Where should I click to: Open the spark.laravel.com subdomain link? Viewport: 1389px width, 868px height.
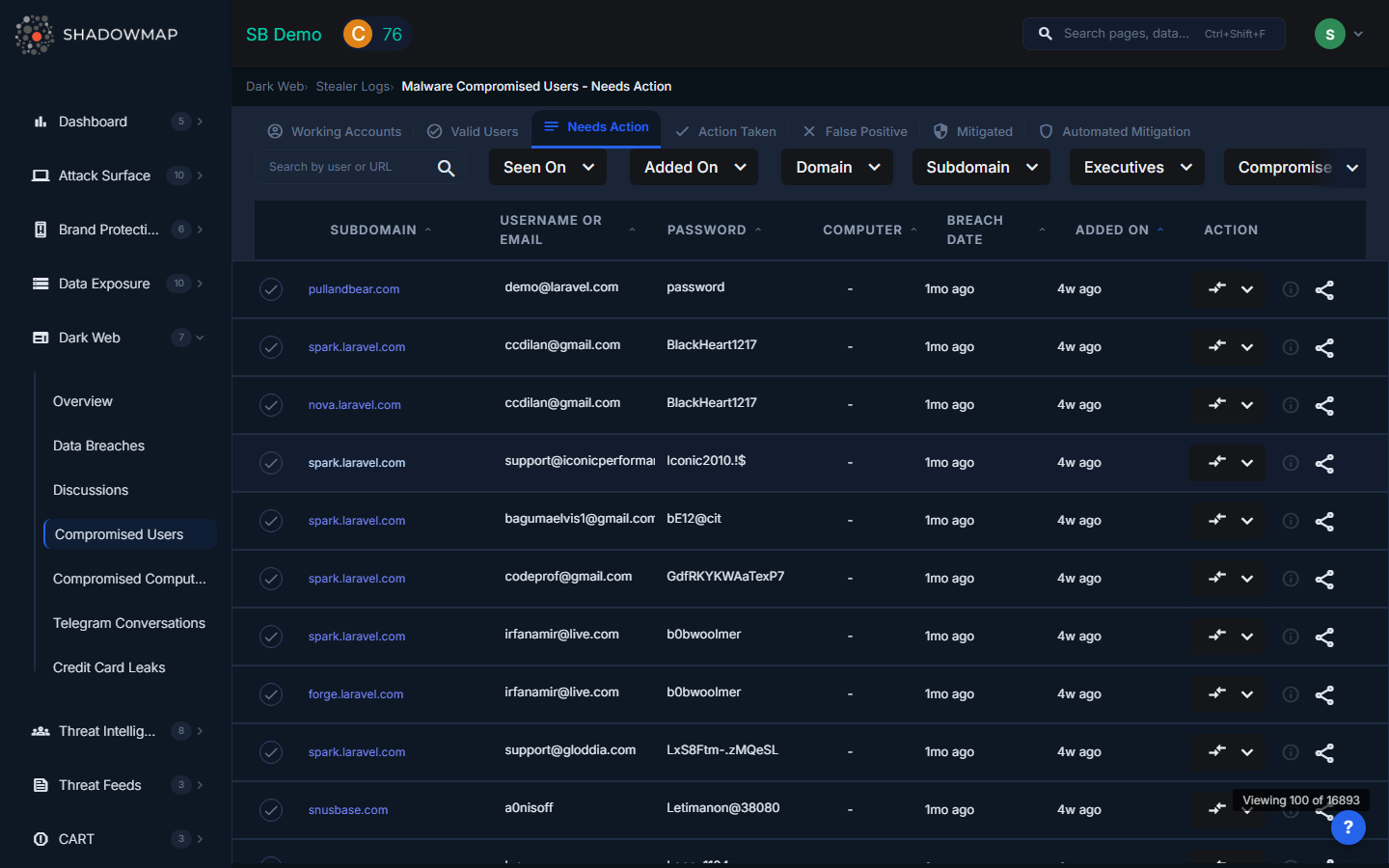[356, 347]
